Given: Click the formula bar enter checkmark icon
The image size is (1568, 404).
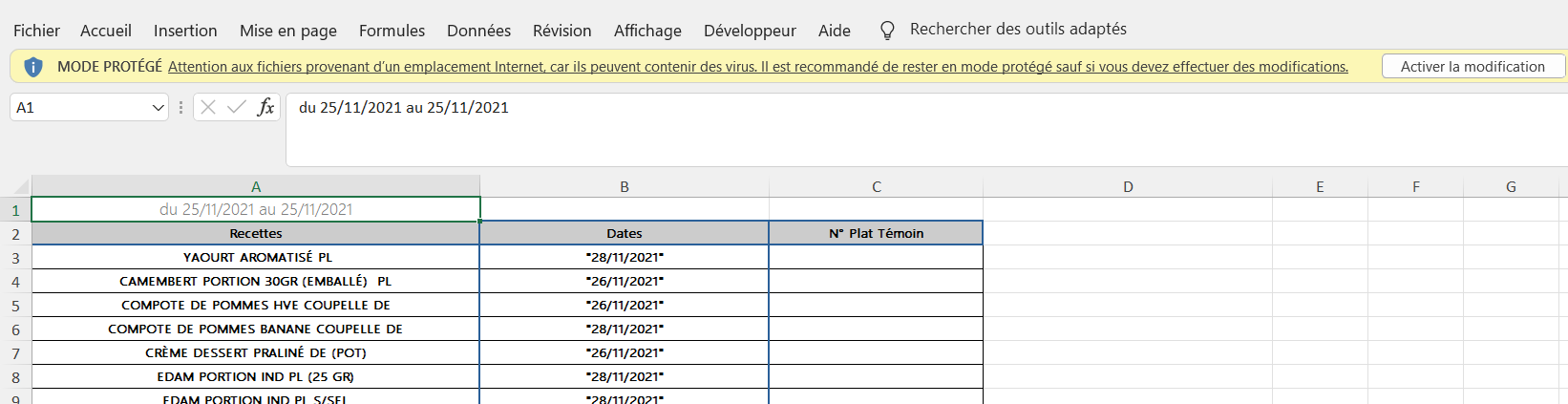Looking at the screenshot, I should pyautogui.click(x=236, y=107).
